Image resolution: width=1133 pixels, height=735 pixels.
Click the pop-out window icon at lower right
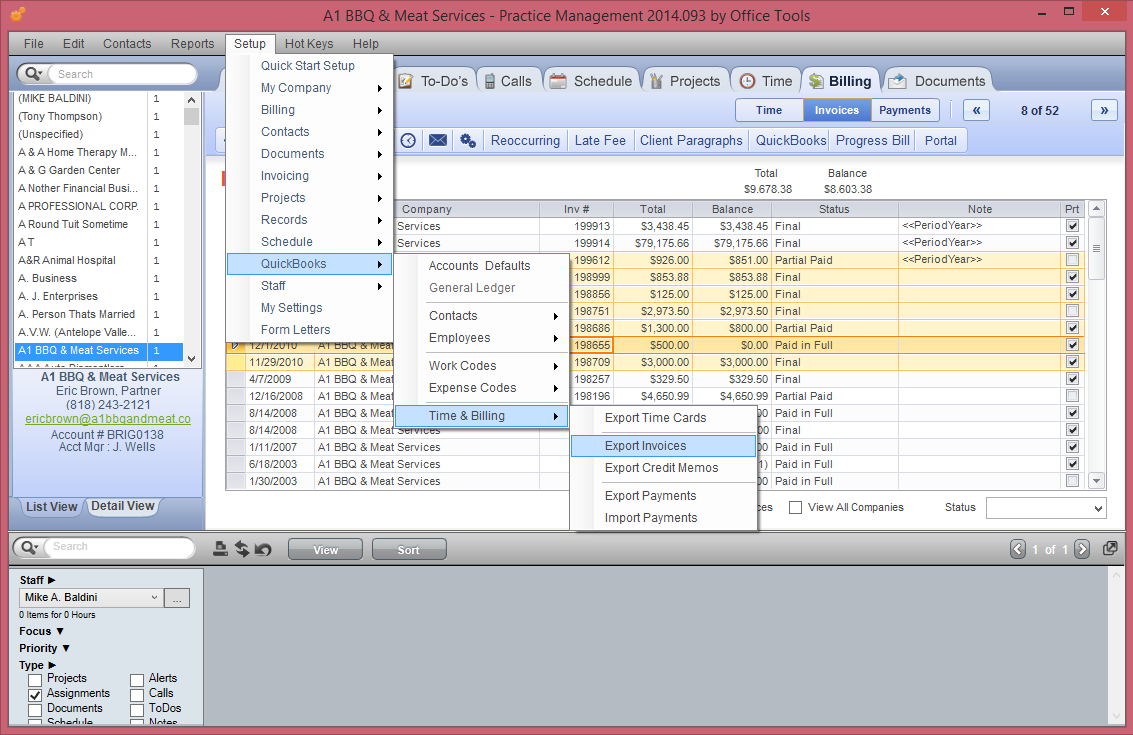click(1110, 549)
